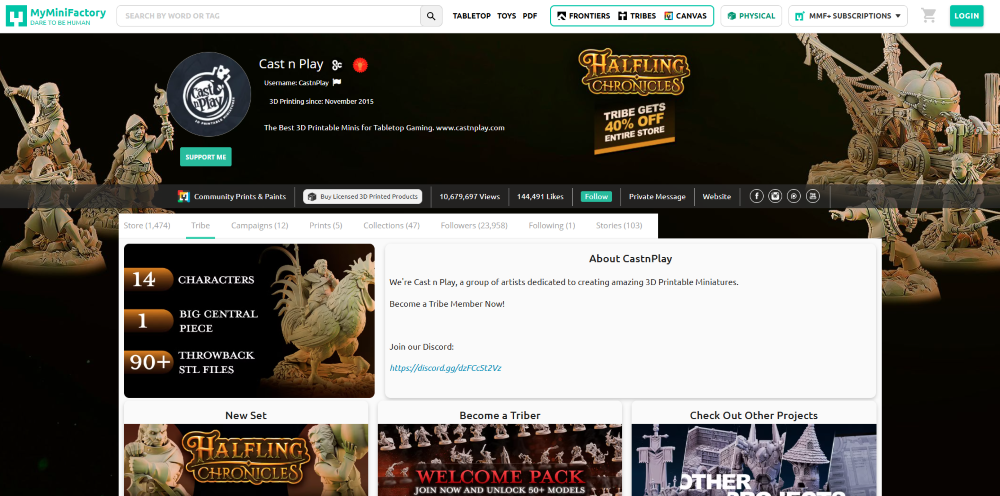The image size is (1000, 496).
Task: Click the cube icon in Buy Licensed button
Action: point(312,197)
